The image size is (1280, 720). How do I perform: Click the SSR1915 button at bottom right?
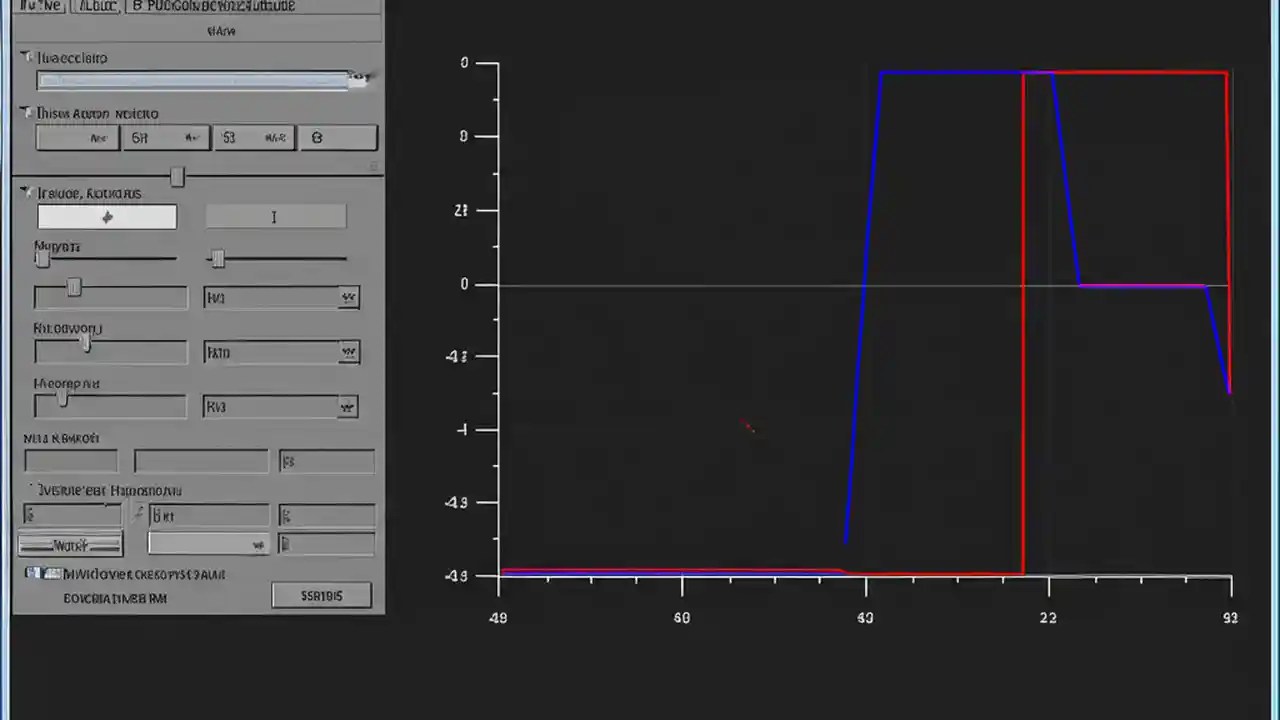click(321, 595)
